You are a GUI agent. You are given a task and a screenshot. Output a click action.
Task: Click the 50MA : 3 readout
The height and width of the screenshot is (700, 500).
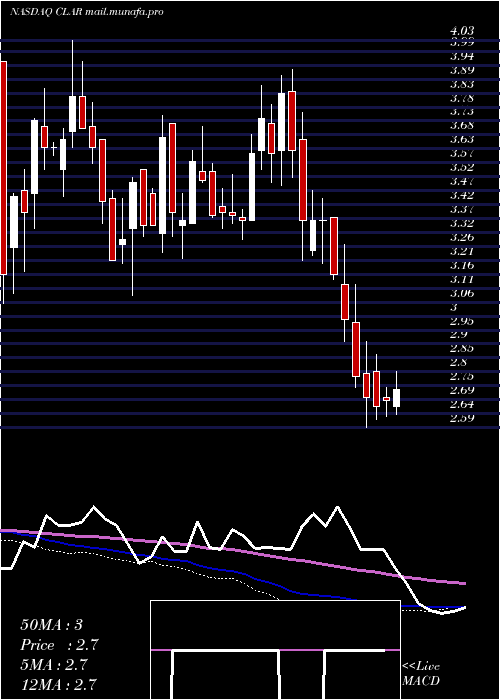pos(51,625)
